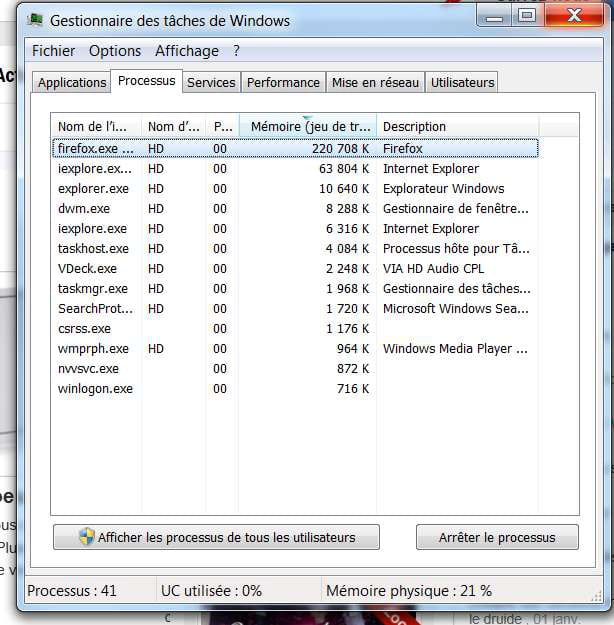Select the wmprph.exe process
614x625 pixels.
tap(295, 349)
